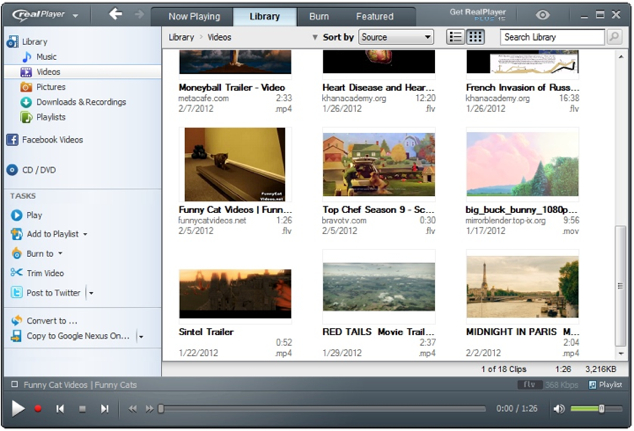Select the MIDNIGHT IN PARIS thumbnail

click(522, 287)
